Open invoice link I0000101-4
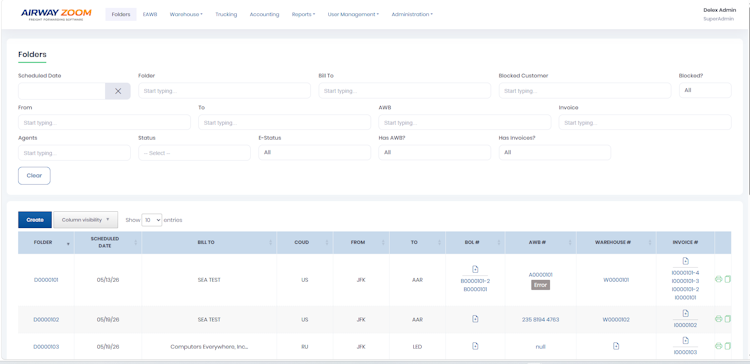This screenshot has width=750, height=364. [685, 273]
